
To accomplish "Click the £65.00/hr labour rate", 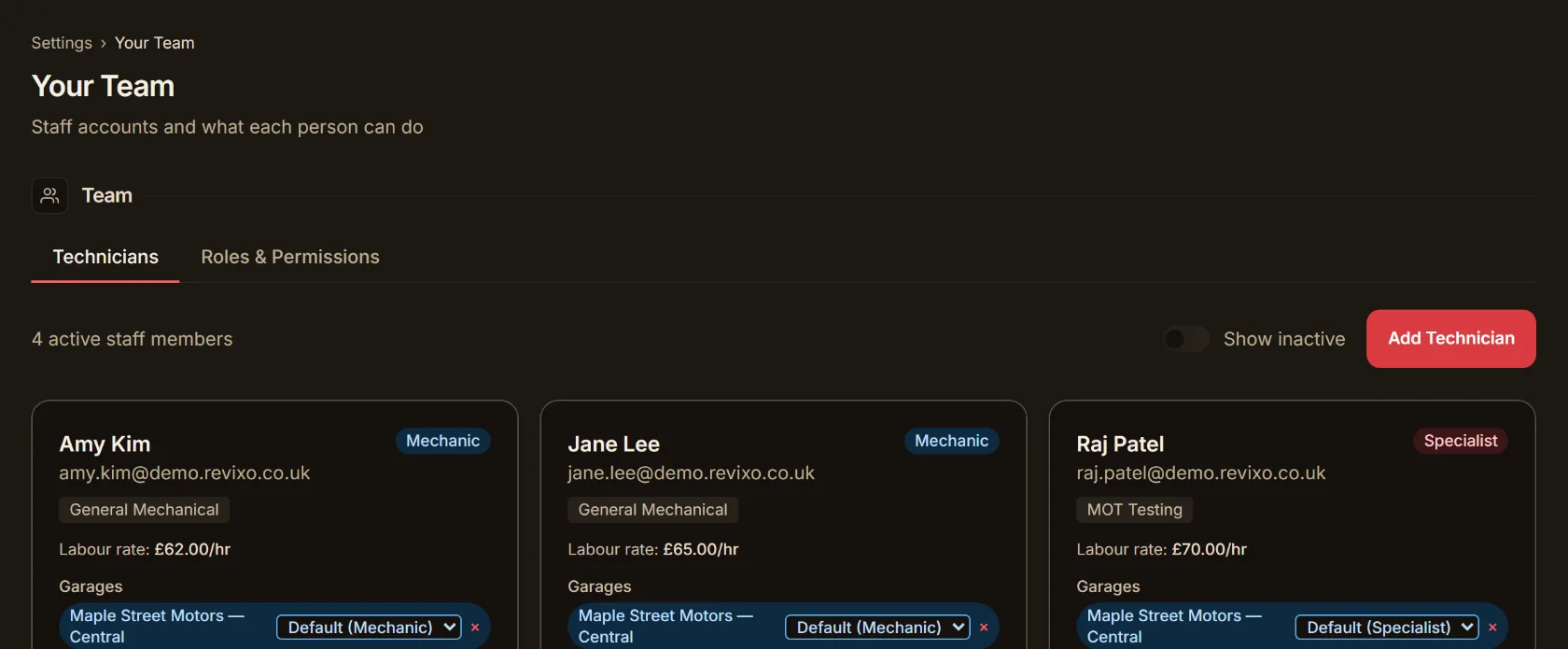I will point(701,549).
